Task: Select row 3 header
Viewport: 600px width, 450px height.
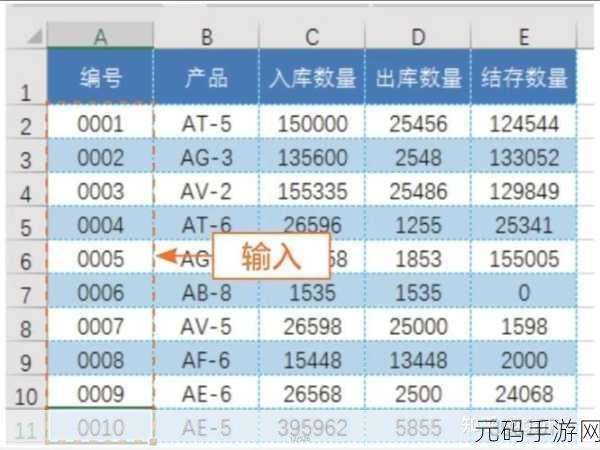Action: pyautogui.click(x=26, y=155)
